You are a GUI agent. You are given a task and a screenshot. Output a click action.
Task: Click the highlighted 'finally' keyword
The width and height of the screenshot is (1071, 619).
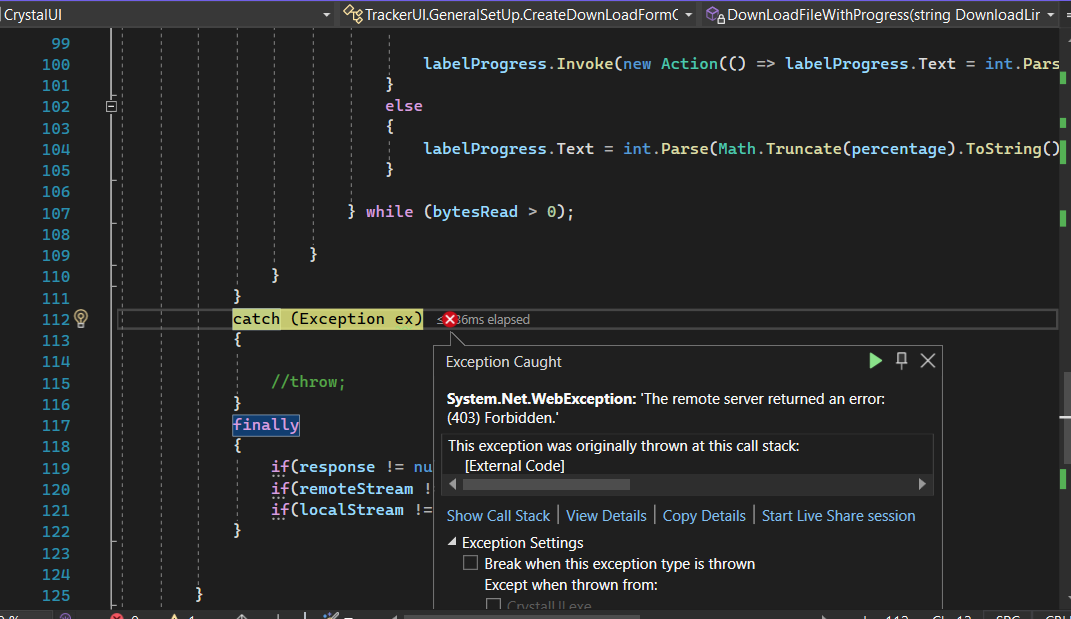tap(266, 425)
